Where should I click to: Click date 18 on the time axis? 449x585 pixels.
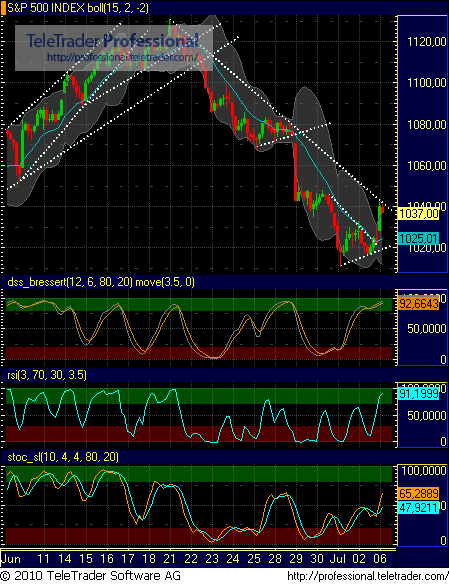click(149, 559)
